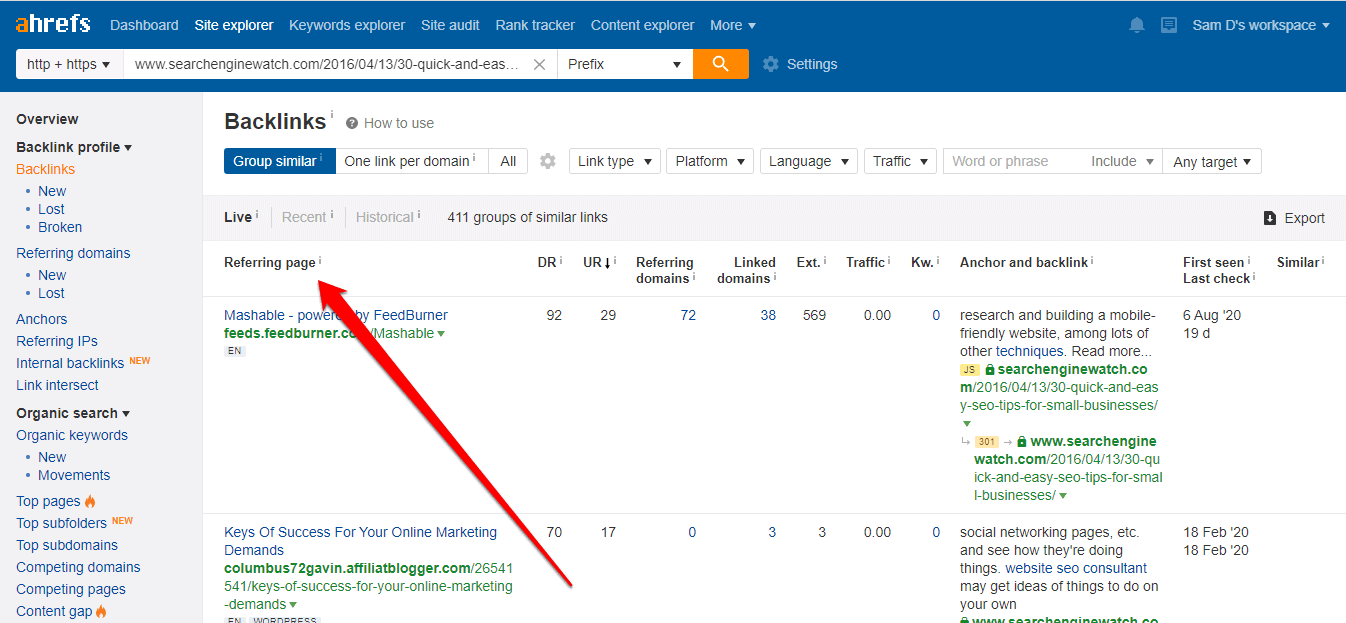Image resolution: width=1346 pixels, height=623 pixels.
Task: Open Organic keywords in the sidebar
Action: pyautogui.click(x=72, y=435)
